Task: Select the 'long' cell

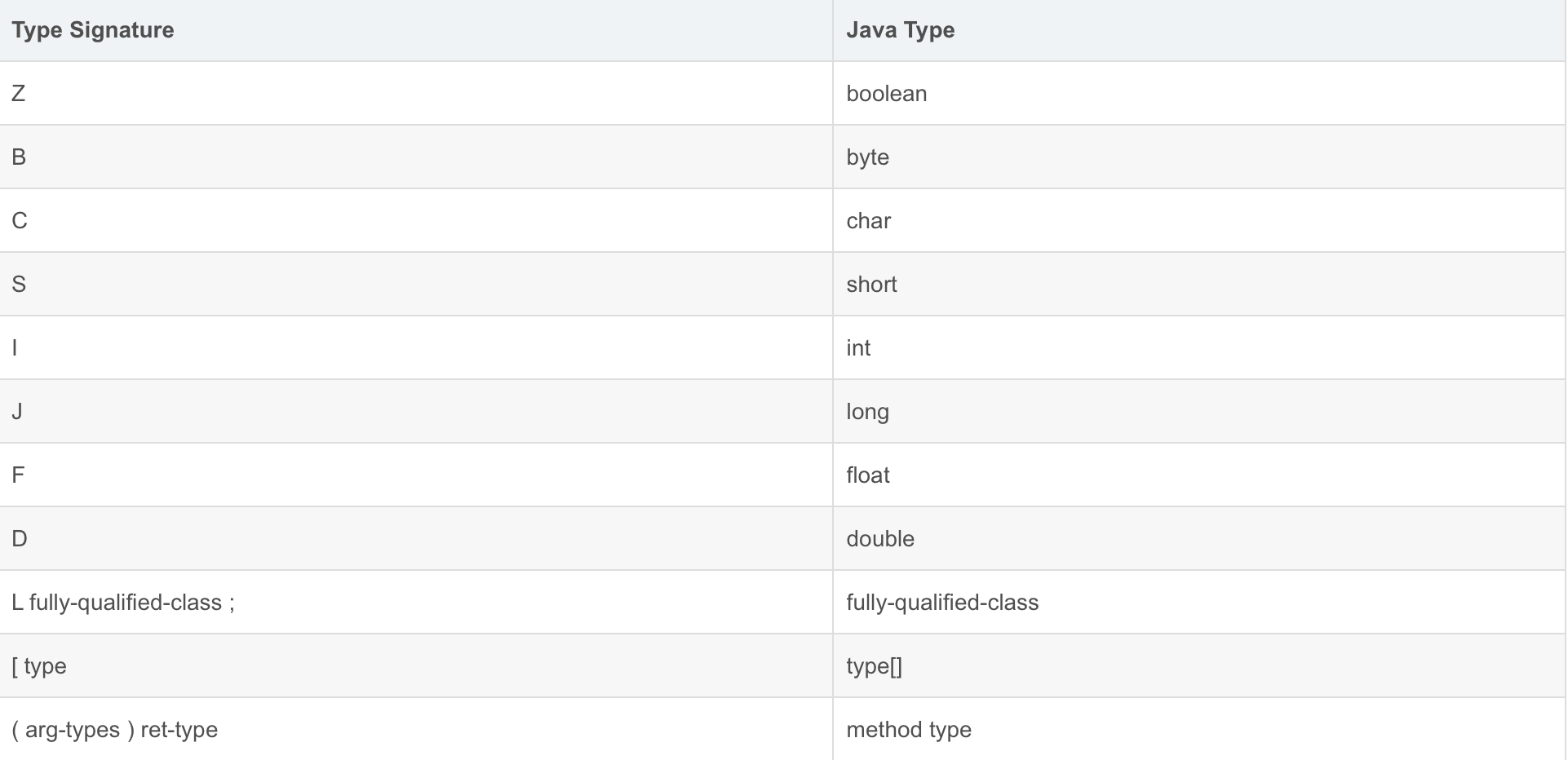Action: pyautogui.click(x=1200, y=412)
